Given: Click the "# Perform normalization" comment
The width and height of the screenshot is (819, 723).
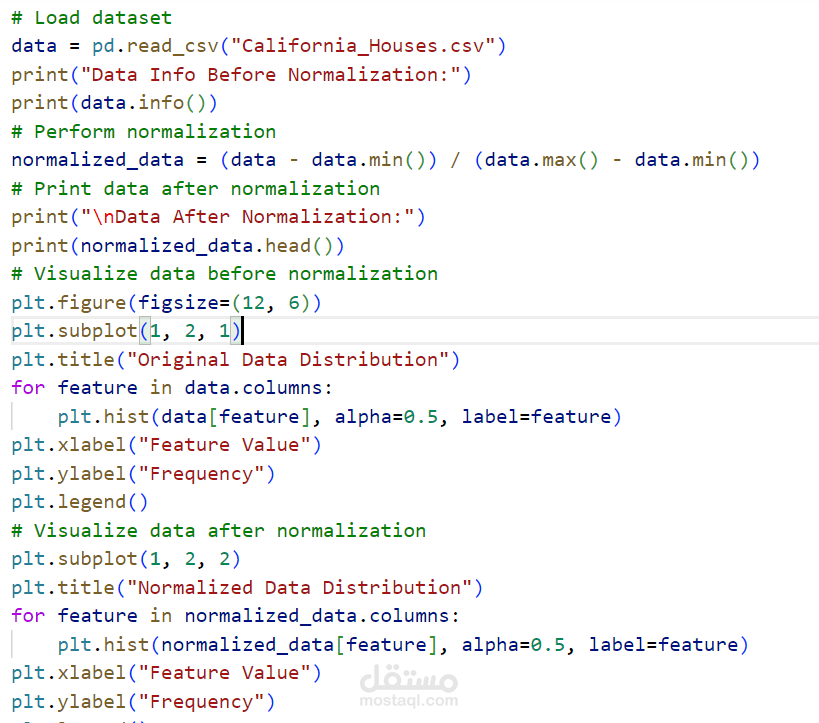Looking at the screenshot, I should pyautogui.click(x=144, y=132).
